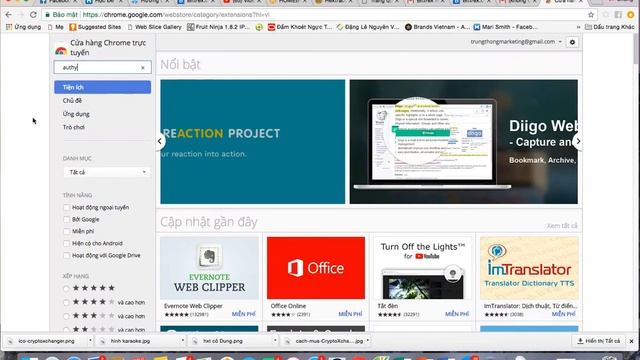Open the Tất cả category dropdown

(x=107, y=172)
